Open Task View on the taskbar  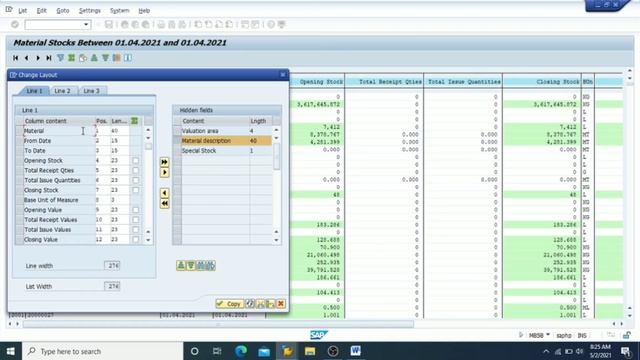[217, 351]
